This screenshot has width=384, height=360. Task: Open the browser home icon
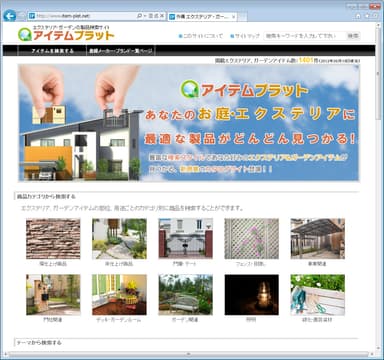click(x=358, y=16)
